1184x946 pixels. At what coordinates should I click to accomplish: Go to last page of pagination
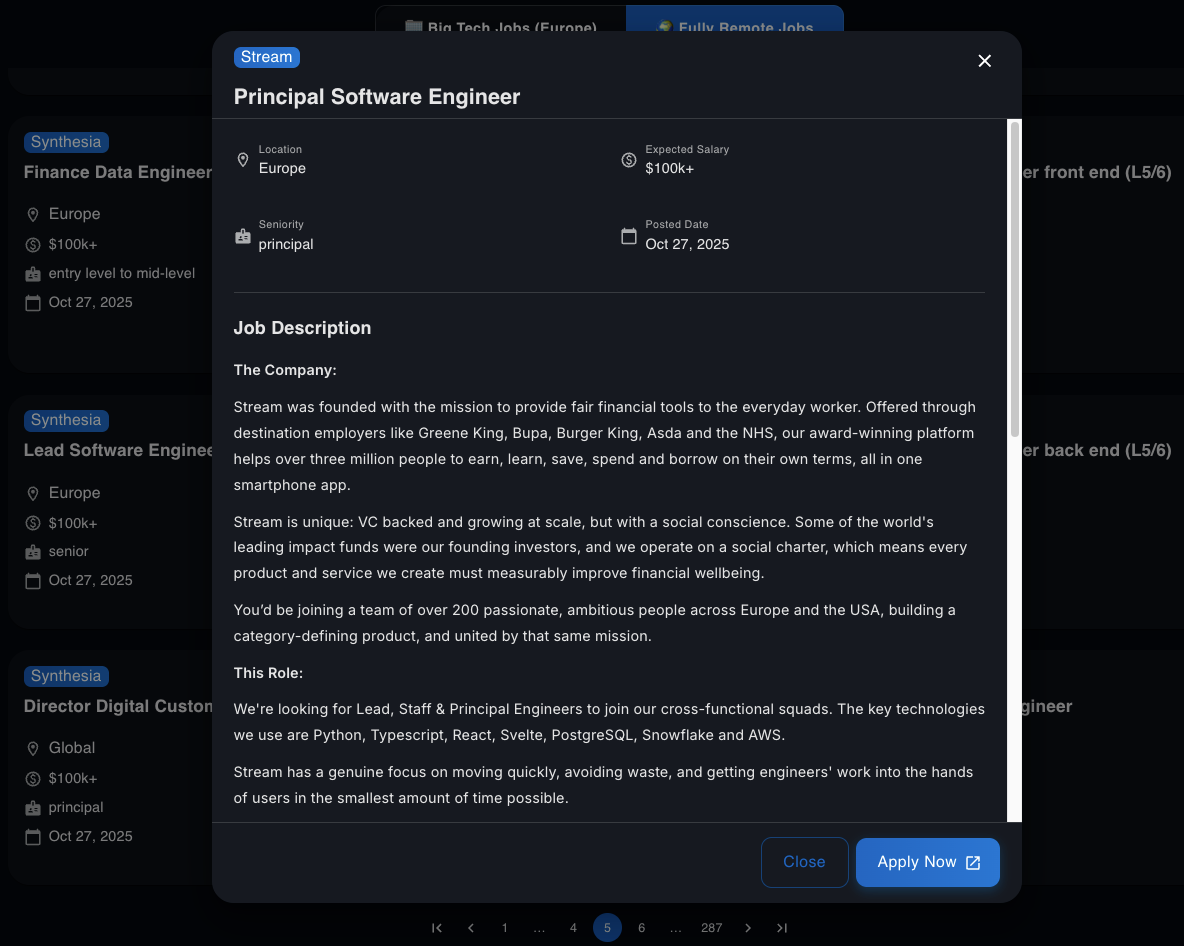782,928
